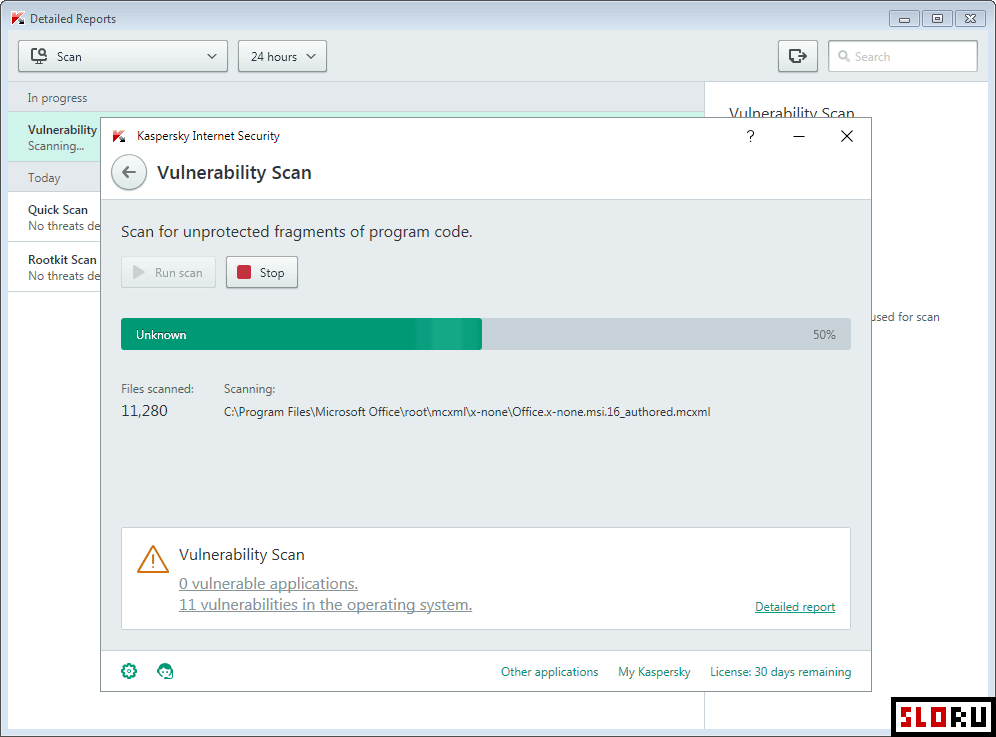Minimize the Kaspersky Internet Security dialog

(799, 136)
